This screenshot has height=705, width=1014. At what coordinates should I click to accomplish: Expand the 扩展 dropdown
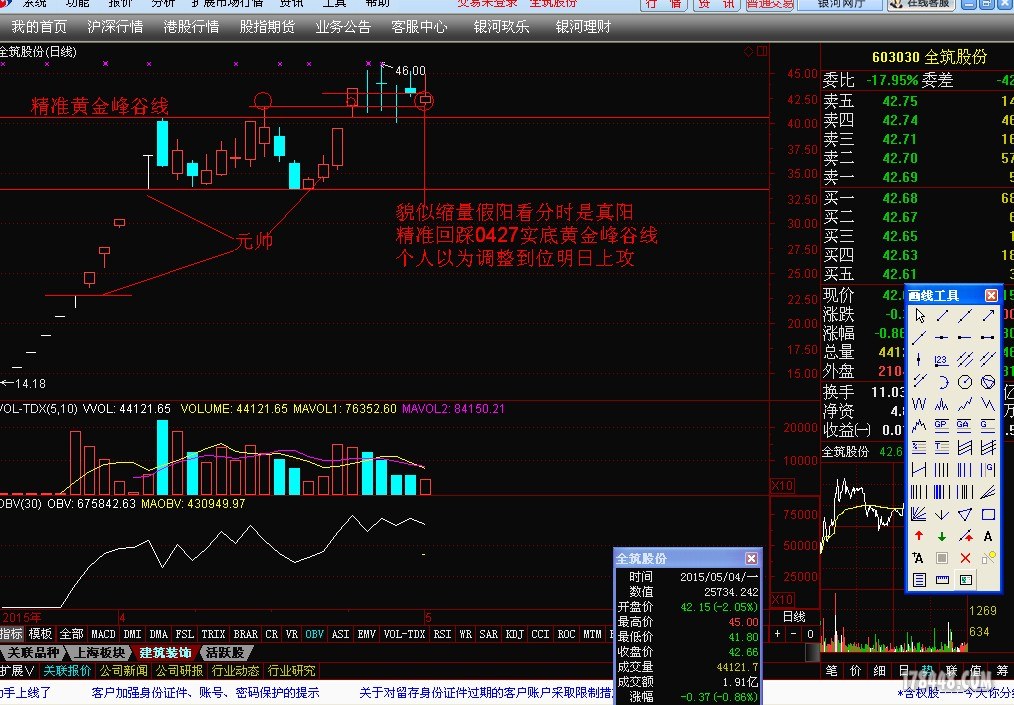click(x=17, y=671)
